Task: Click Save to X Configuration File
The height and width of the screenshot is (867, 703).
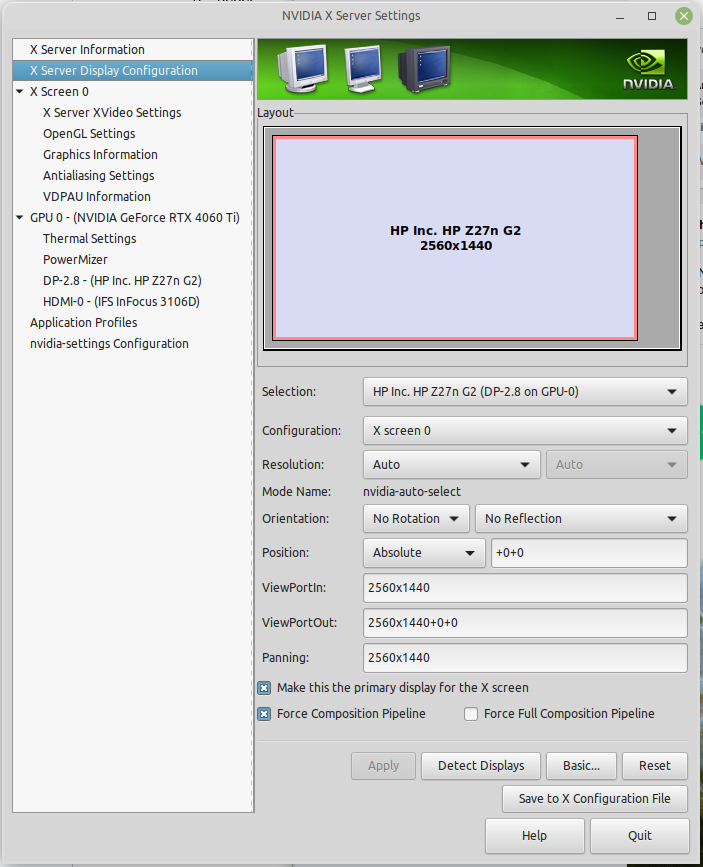Action: pyautogui.click(x=595, y=799)
